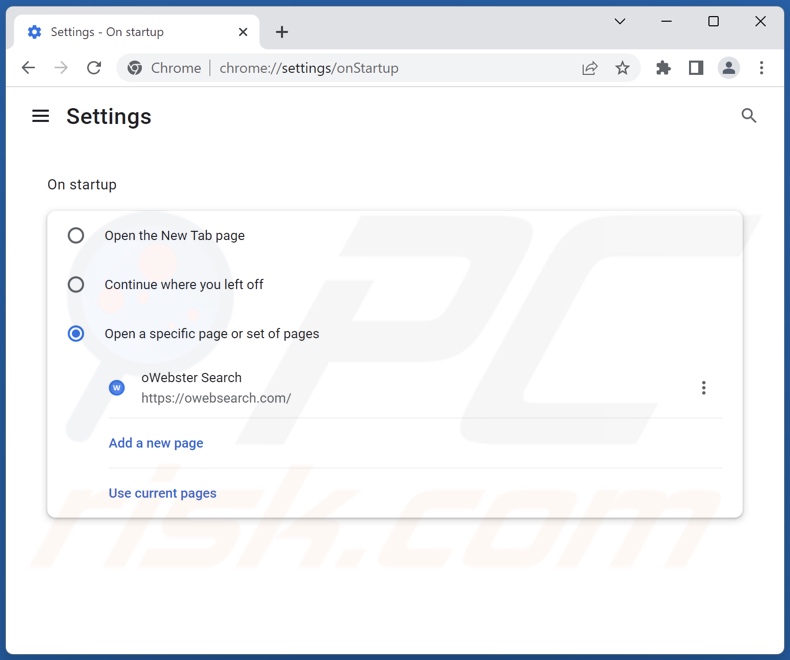Search settings with the magnifier icon
790x660 pixels.
[749, 116]
